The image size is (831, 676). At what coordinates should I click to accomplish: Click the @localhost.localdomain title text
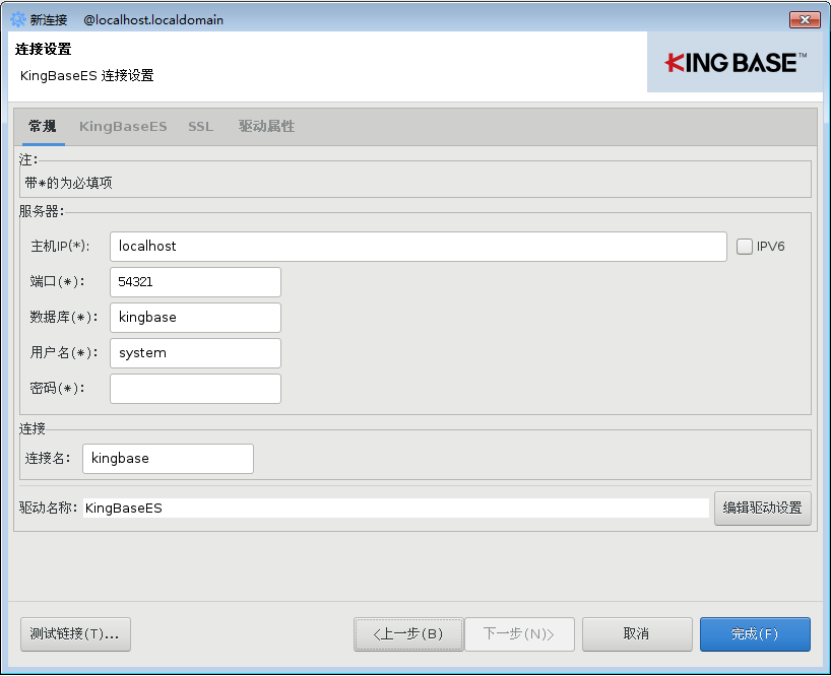pyautogui.click(x=153, y=20)
